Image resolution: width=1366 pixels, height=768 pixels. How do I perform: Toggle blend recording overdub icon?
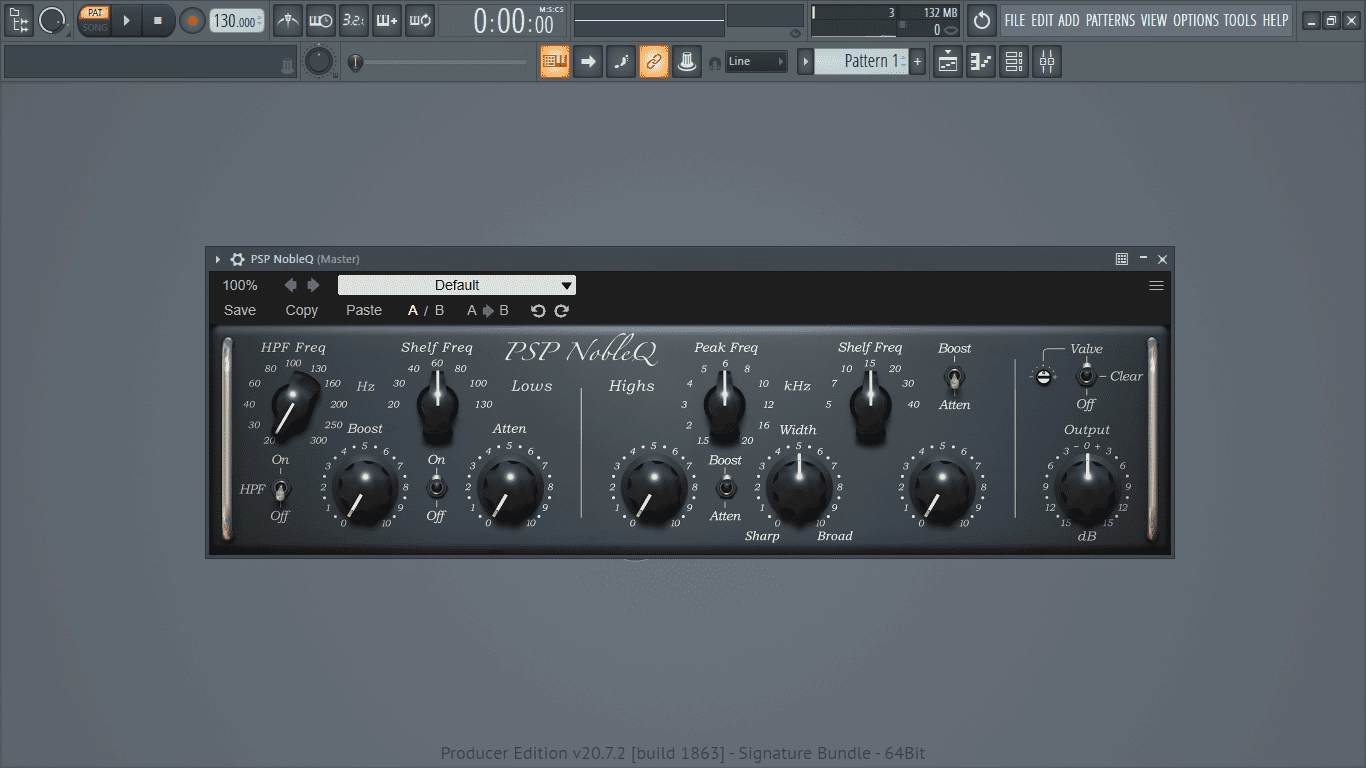pyautogui.click(x=387, y=20)
